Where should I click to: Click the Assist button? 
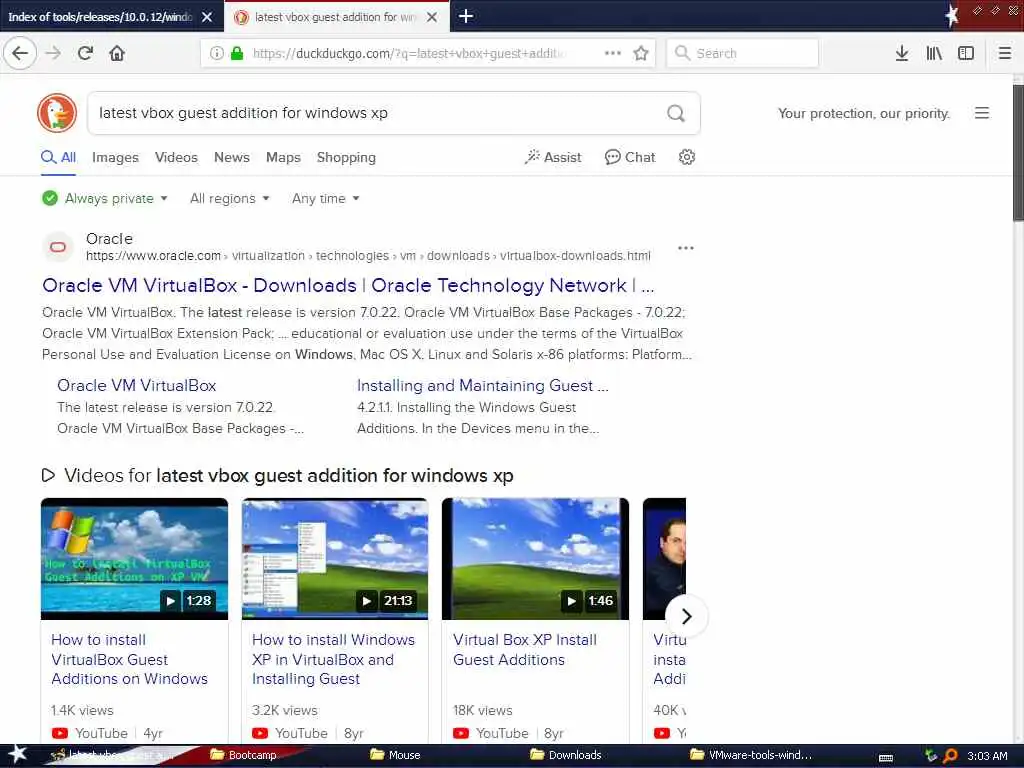tap(553, 157)
